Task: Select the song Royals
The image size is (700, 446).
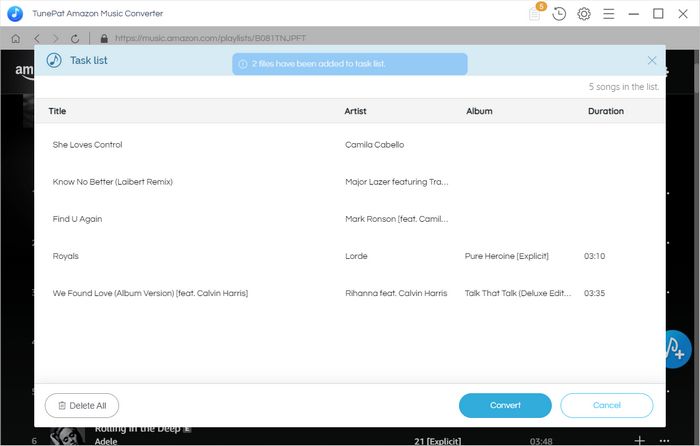Action: coord(66,256)
